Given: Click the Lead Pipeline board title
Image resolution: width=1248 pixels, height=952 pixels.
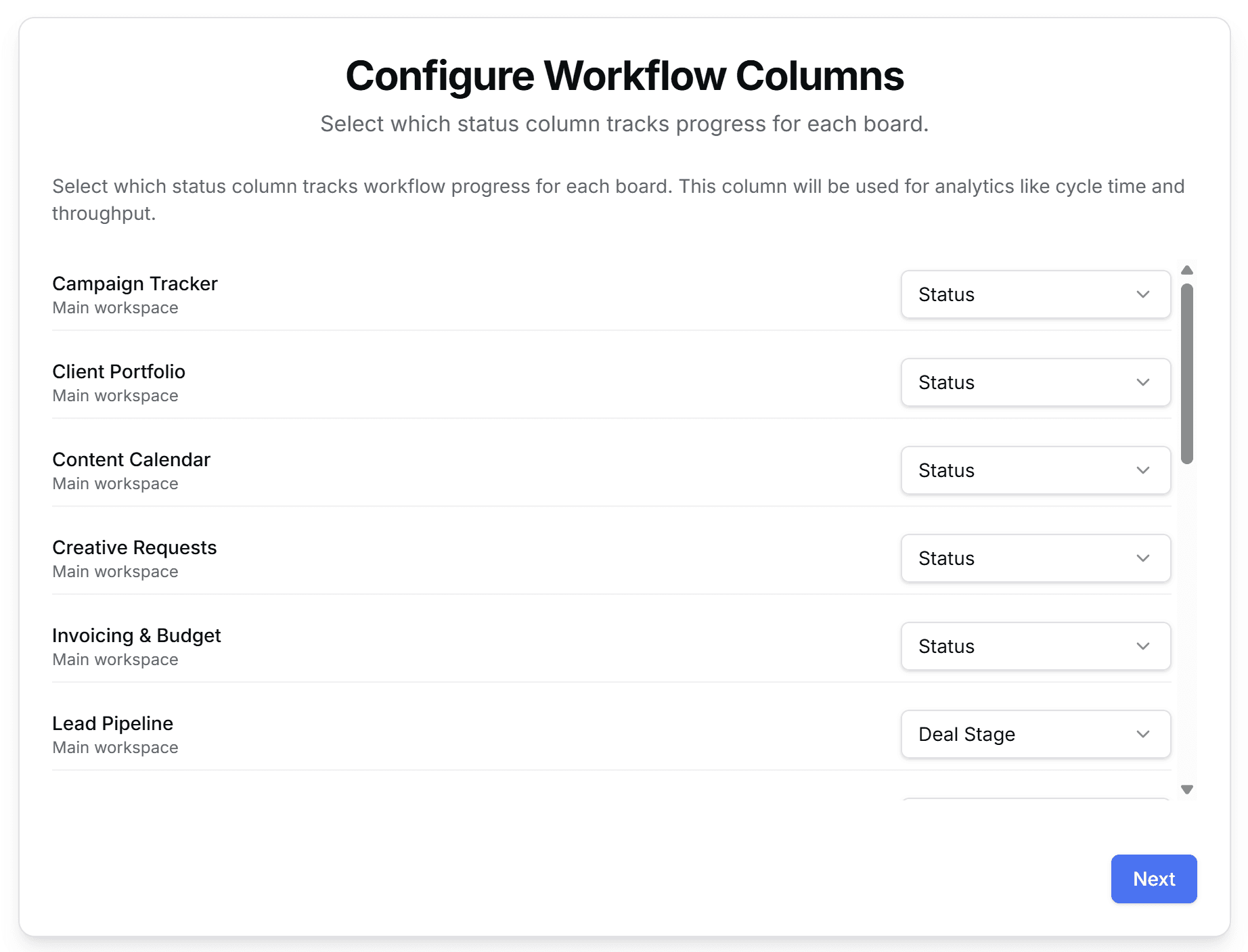Looking at the screenshot, I should click(112, 723).
